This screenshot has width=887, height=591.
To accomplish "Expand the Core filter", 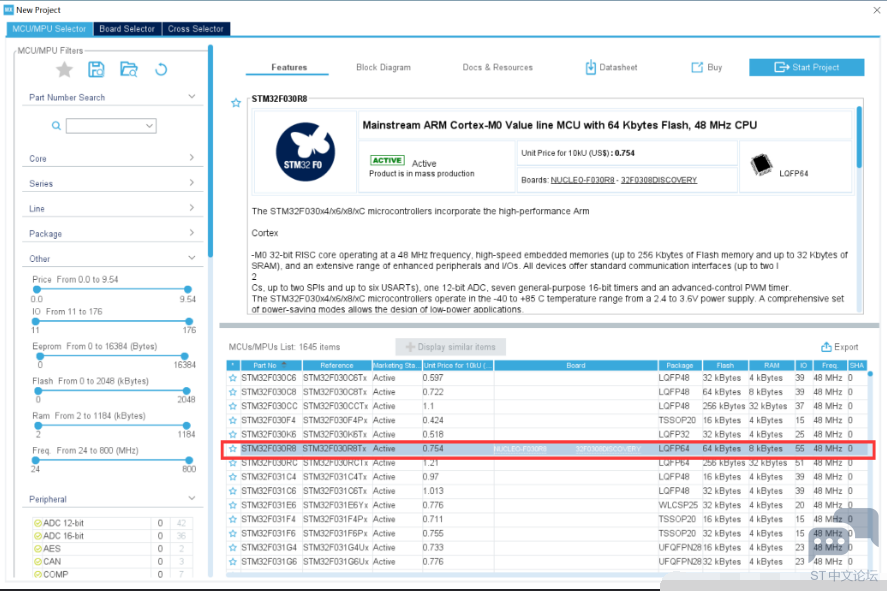I will point(192,158).
